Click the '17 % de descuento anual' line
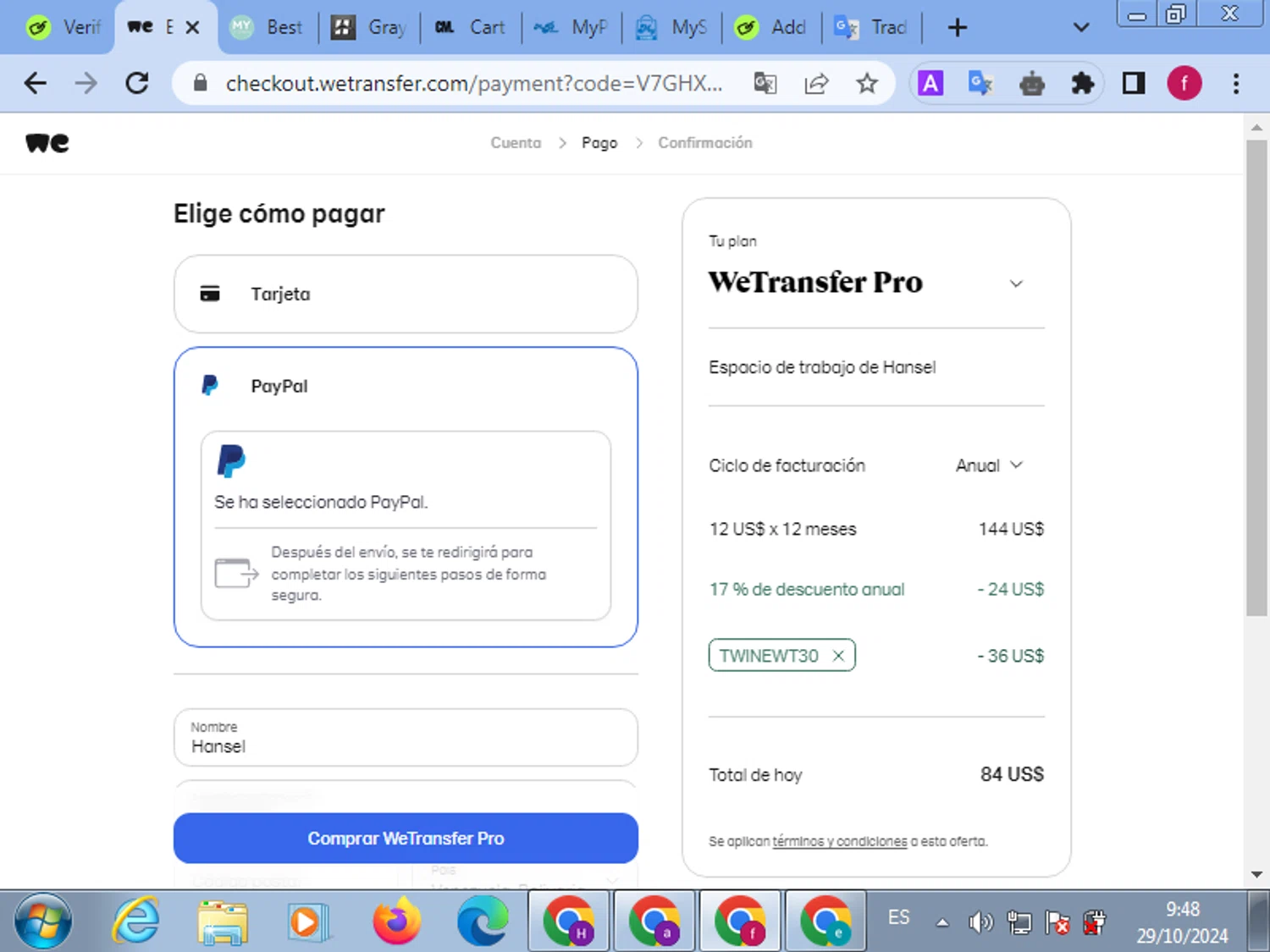 point(807,589)
